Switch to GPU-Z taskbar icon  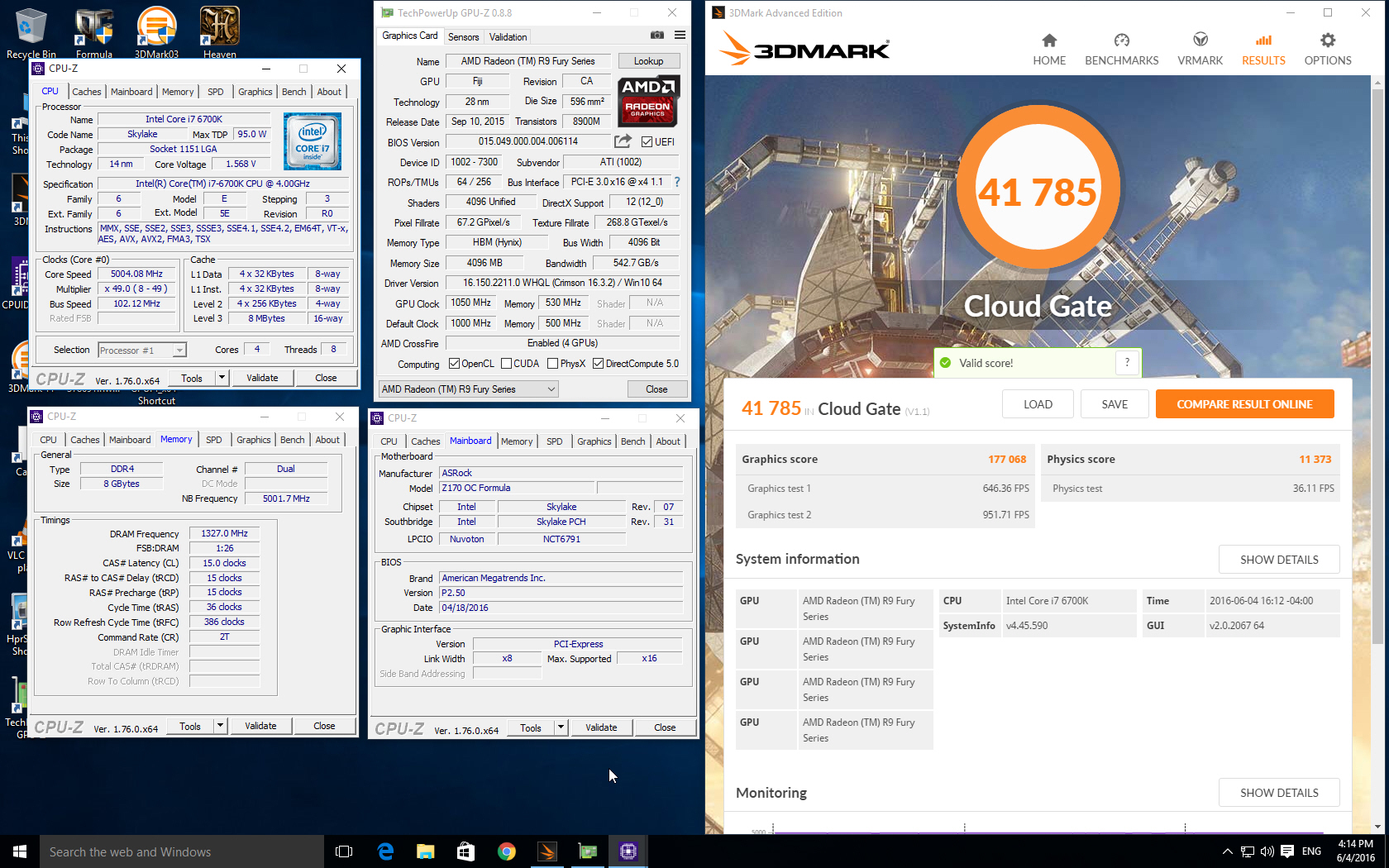(x=587, y=851)
